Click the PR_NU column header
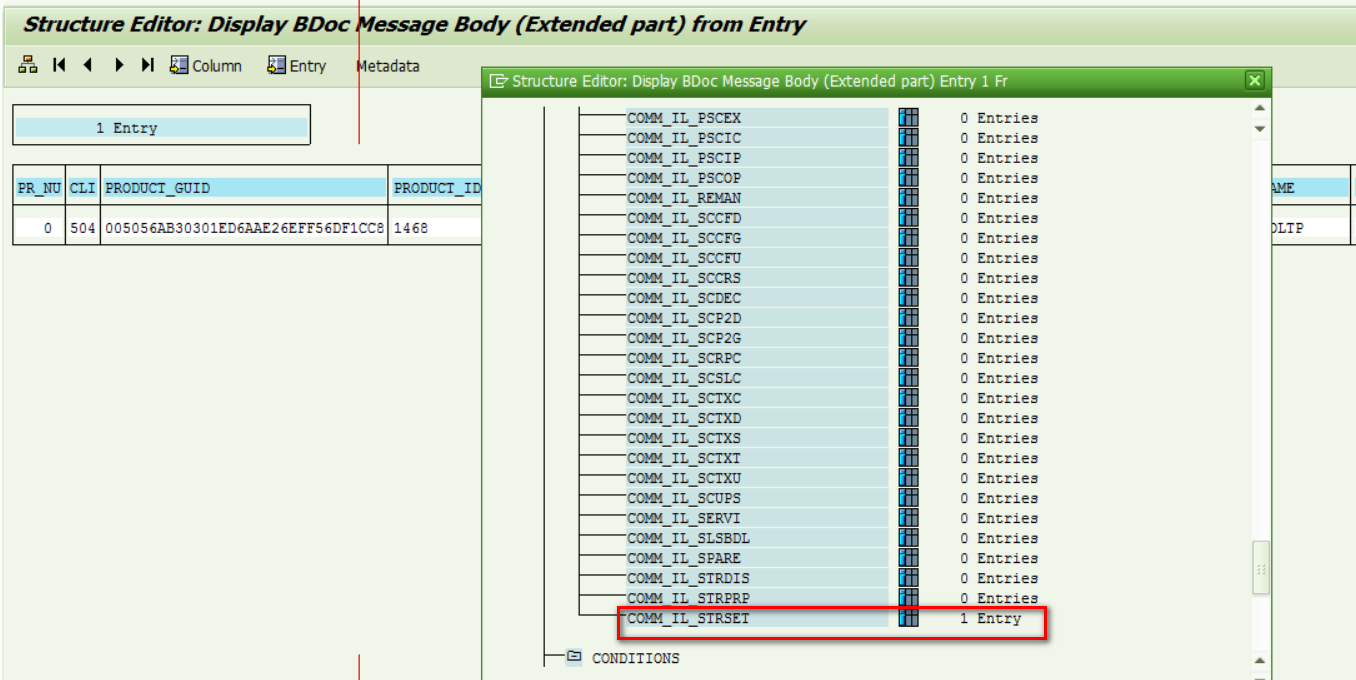The width and height of the screenshot is (1356, 680). (x=39, y=187)
